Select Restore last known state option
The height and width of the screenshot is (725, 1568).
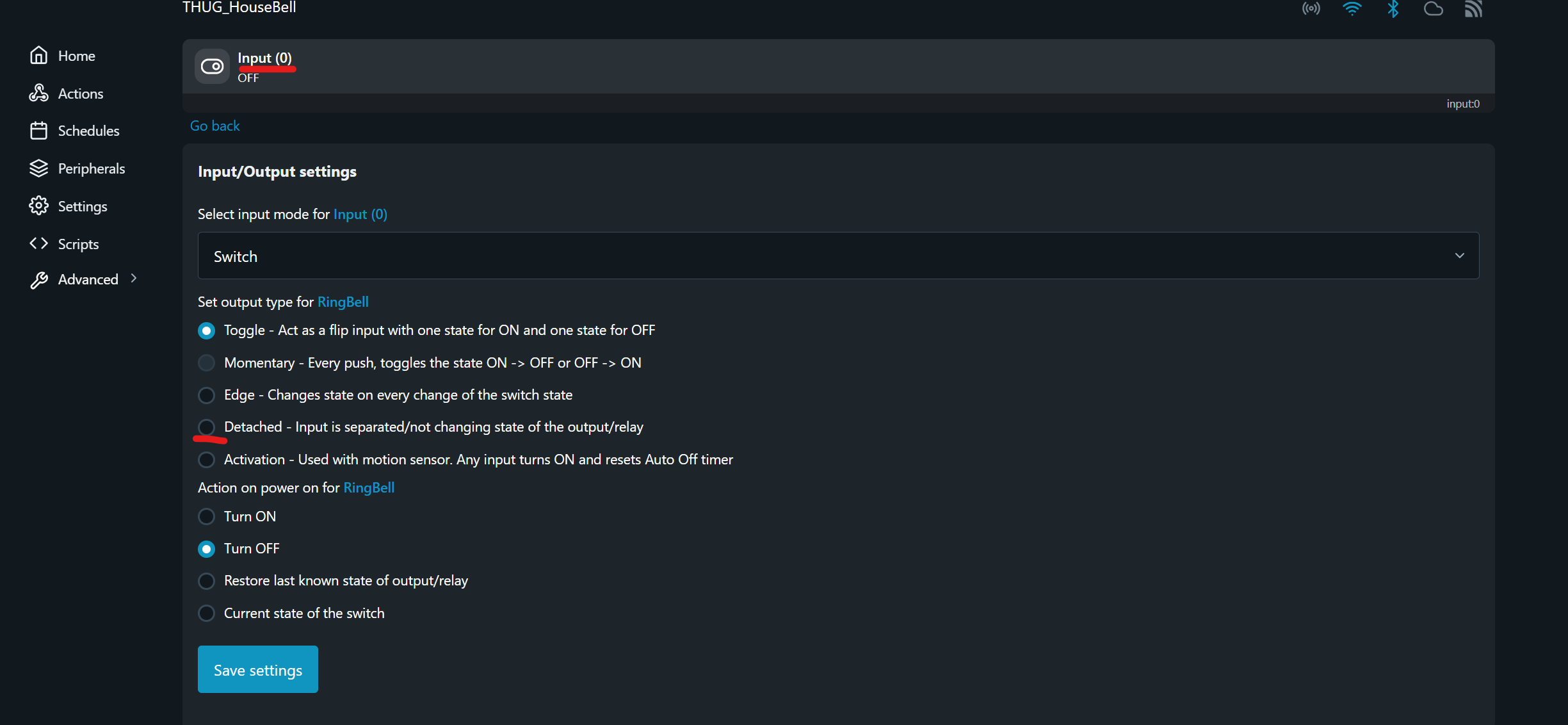coord(206,581)
